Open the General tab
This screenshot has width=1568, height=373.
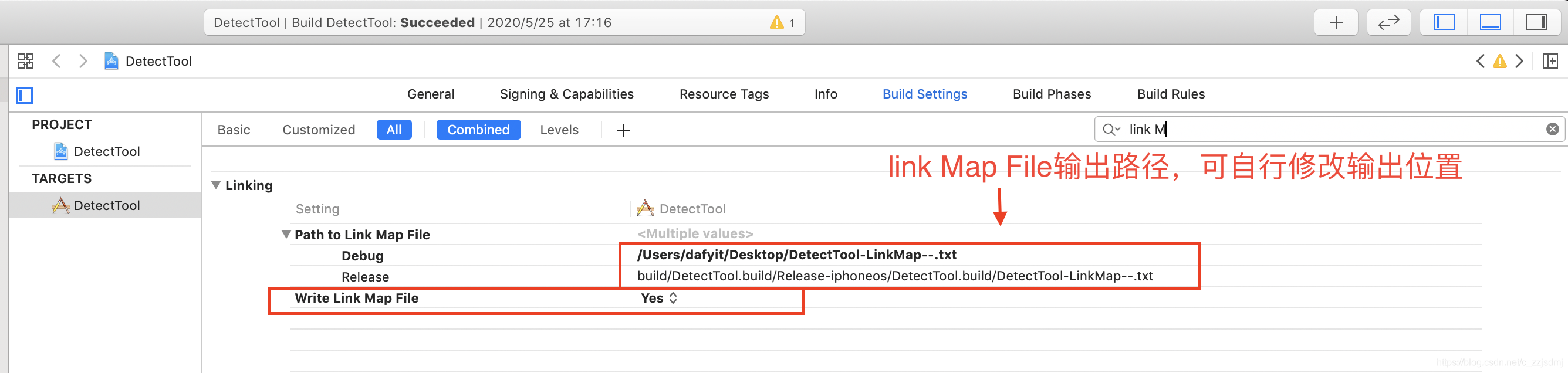(430, 94)
